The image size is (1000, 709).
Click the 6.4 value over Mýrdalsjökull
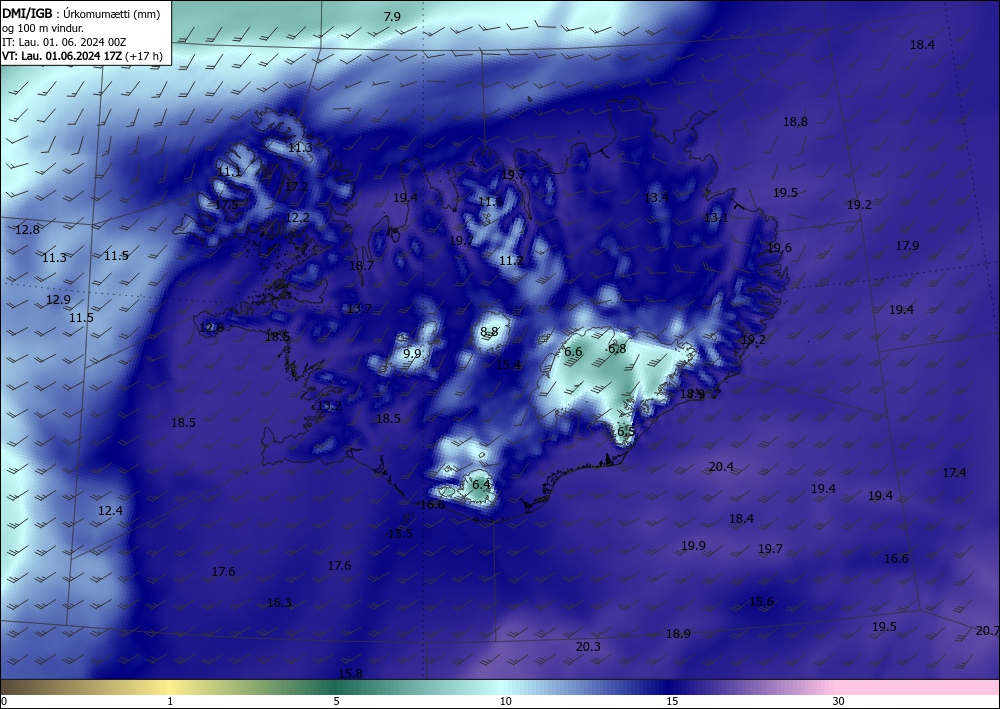[481, 484]
